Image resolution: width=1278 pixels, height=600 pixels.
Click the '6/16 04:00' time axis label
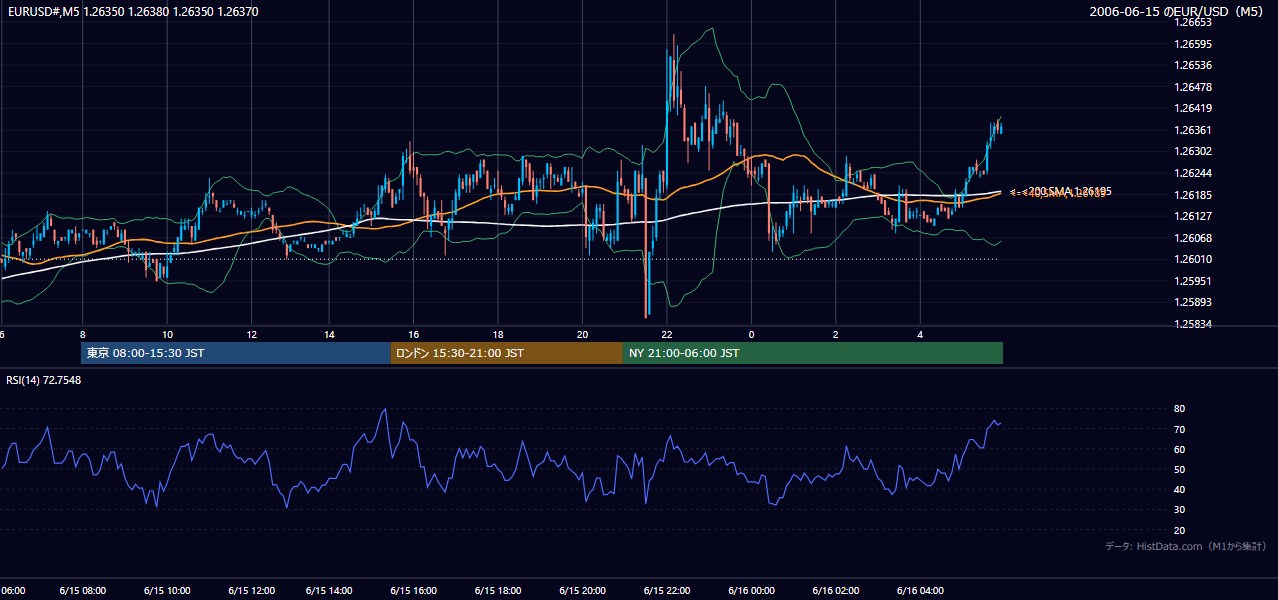click(920, 590)
